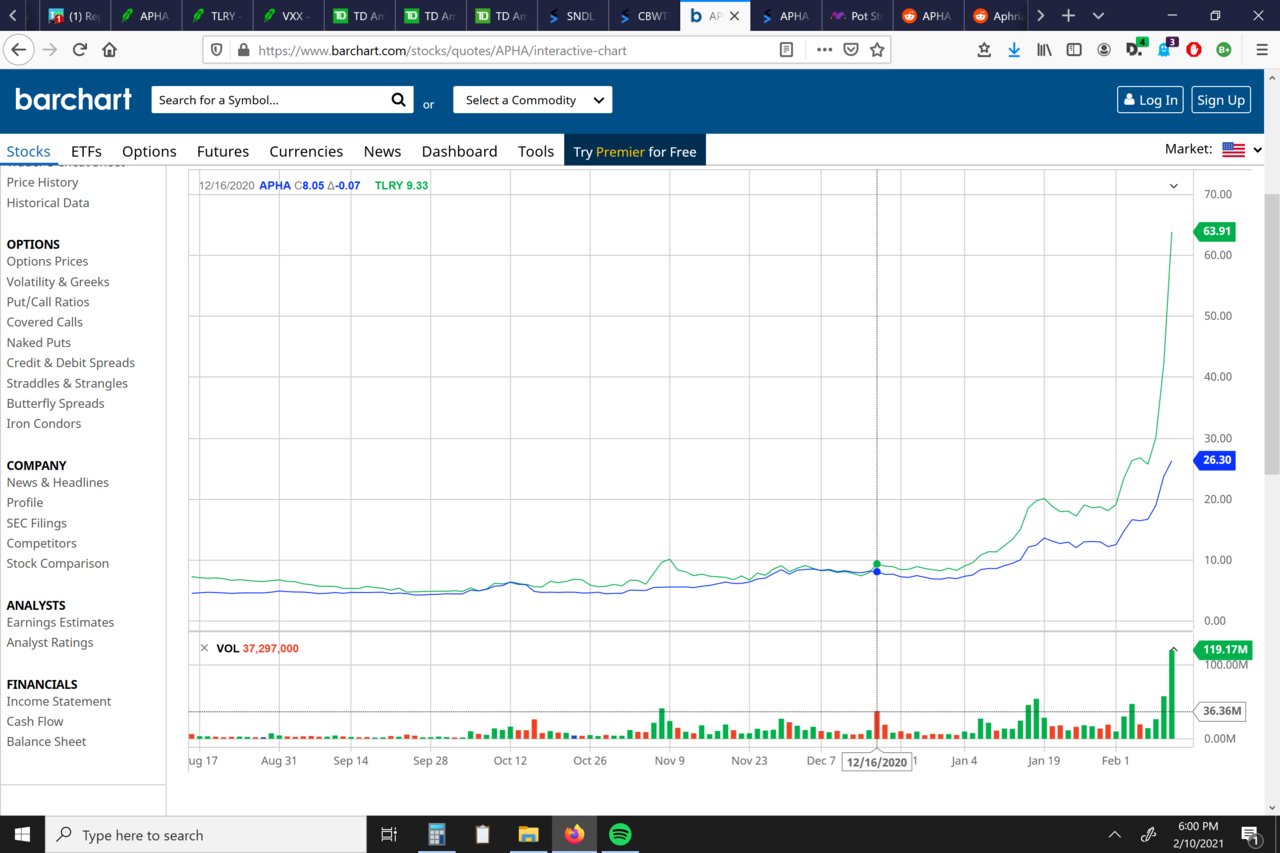
Task: Open Volatility & Greeks link
Action: click(x=58, y=282)
